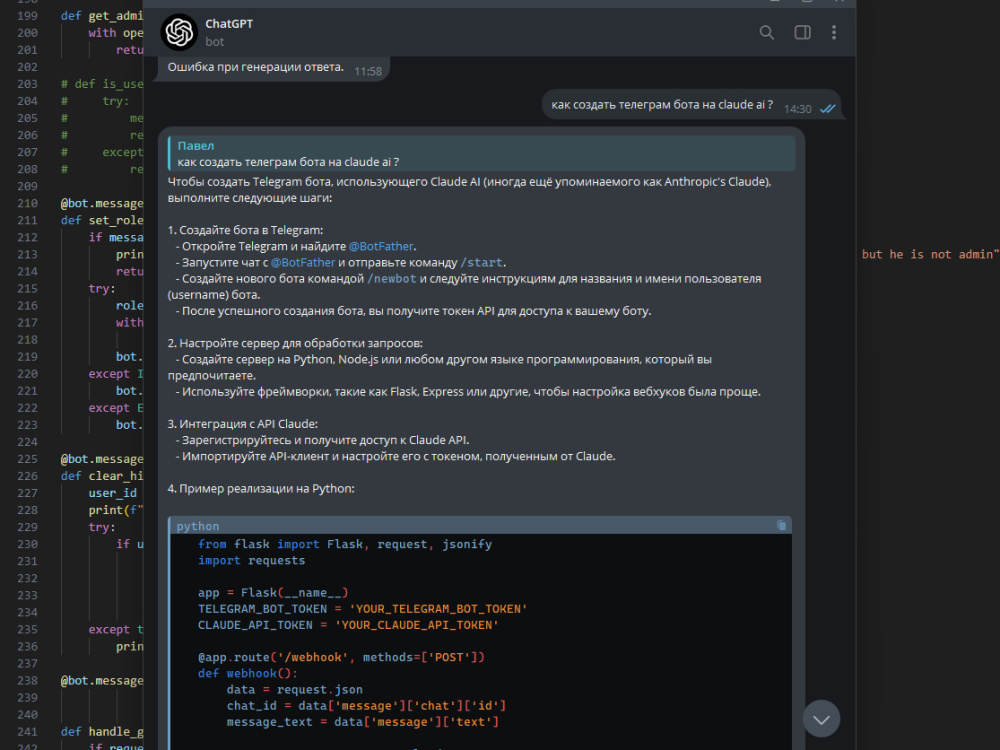
Task: Open the ChatGPT bot avatar
Action: [179, 32]
